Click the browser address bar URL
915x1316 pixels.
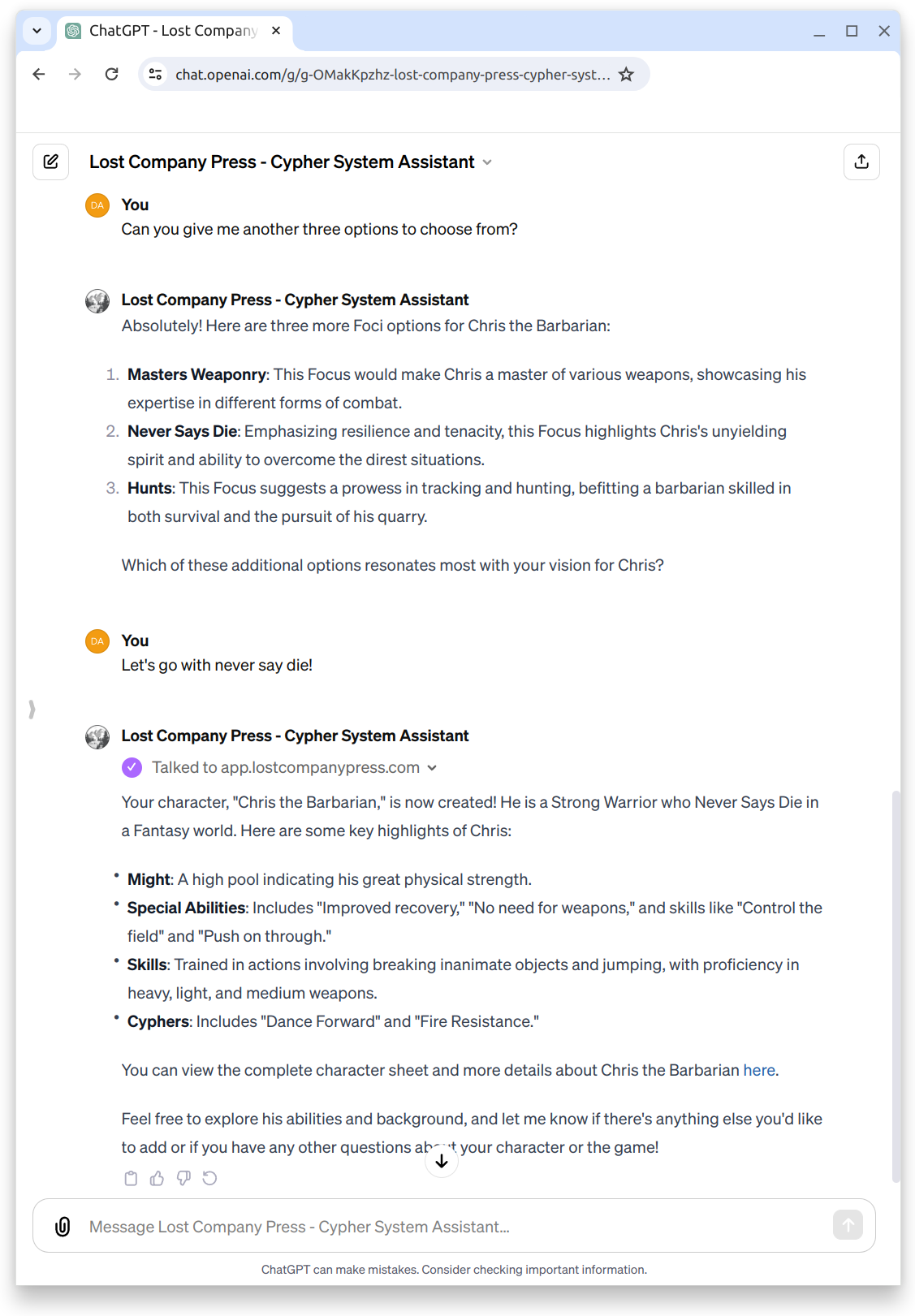coord(393,75)
